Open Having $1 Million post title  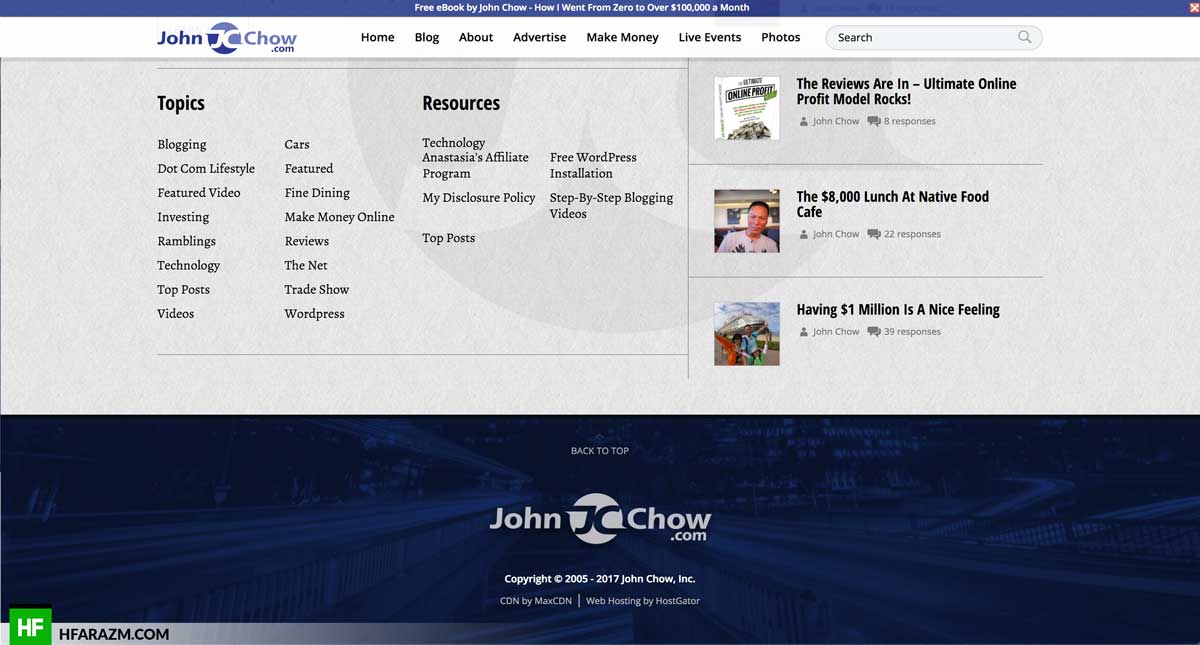click(x=898, y=310)
